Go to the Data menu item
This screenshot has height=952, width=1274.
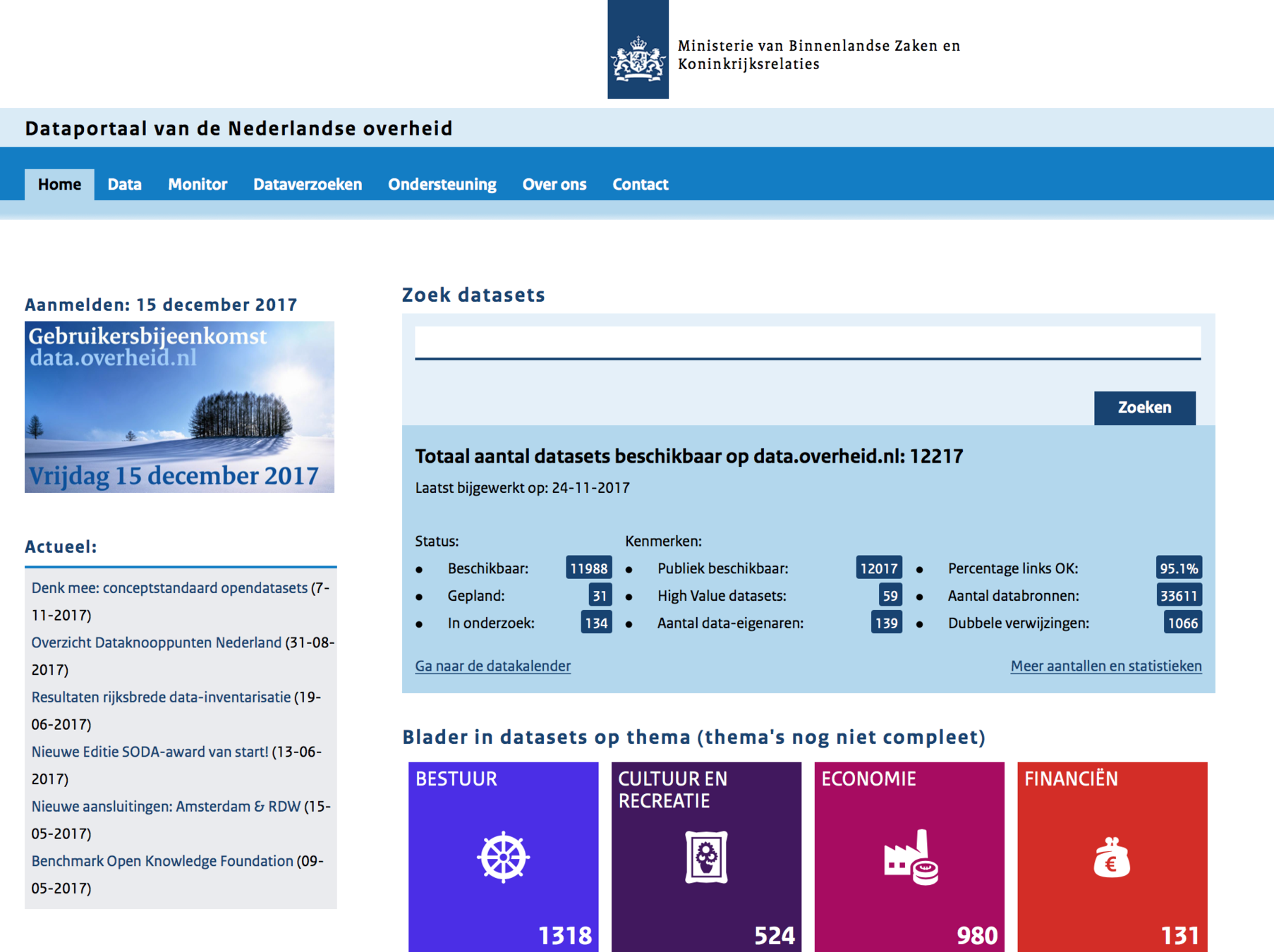125,185
